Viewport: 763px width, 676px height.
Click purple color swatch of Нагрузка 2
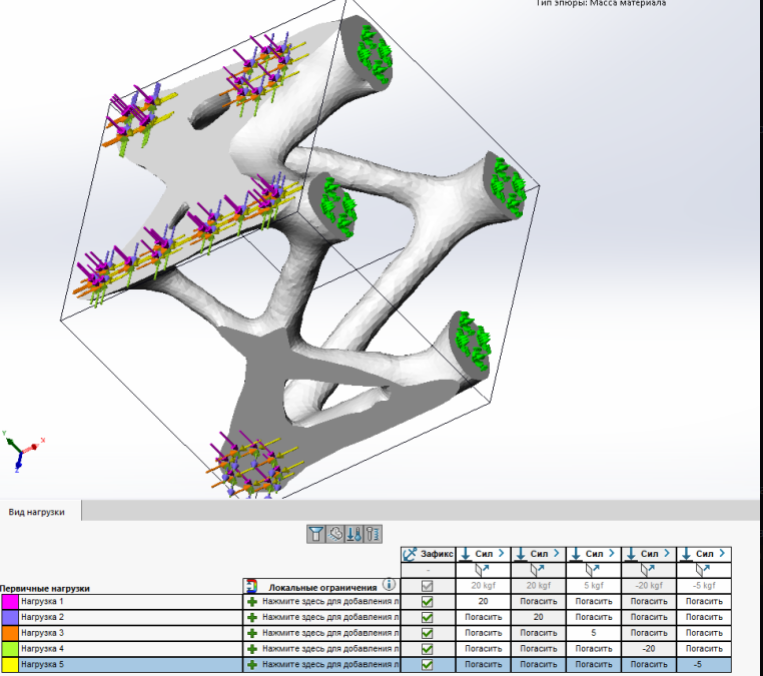(x=10, y=618)
